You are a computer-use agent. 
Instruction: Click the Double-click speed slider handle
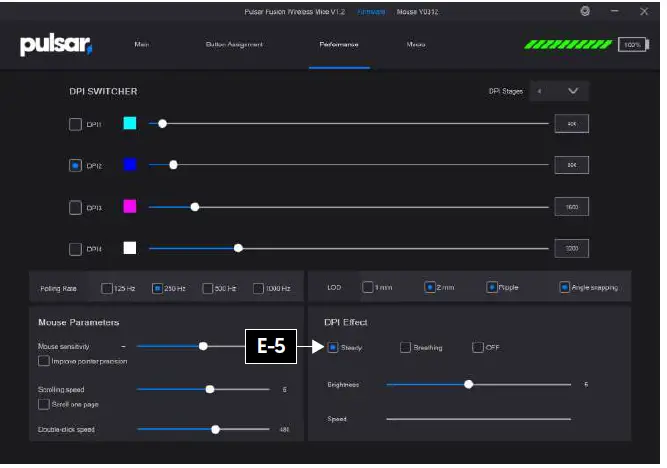click(x=216, y=429)
